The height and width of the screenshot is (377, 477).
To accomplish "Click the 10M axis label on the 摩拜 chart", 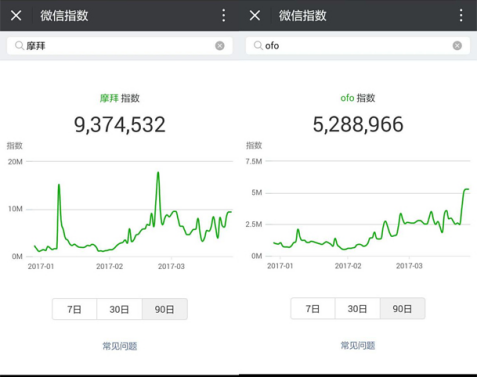I will tap(15, 209).
